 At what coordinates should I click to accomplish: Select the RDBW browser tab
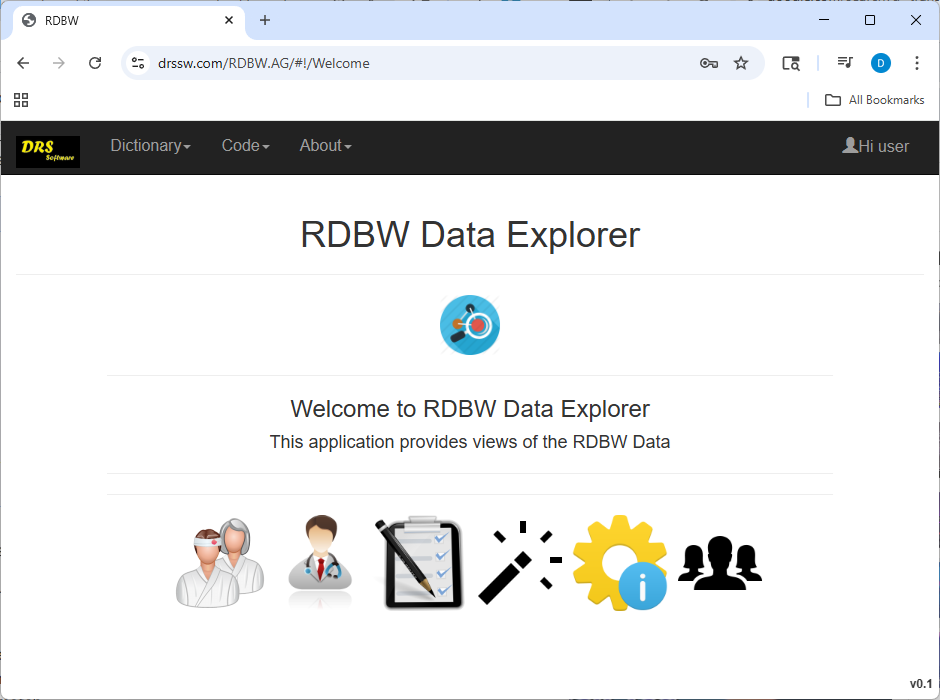tap(120, 20)
